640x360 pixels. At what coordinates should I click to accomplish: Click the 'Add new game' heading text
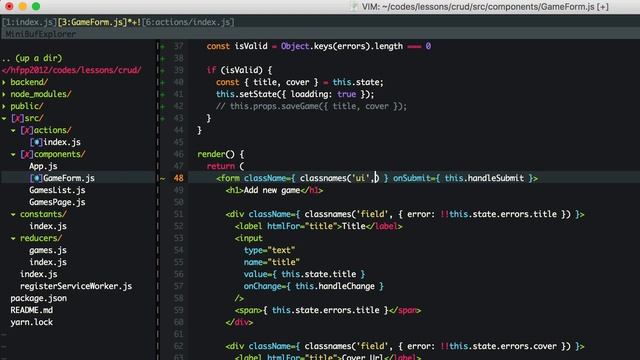(x=272, y=190)
